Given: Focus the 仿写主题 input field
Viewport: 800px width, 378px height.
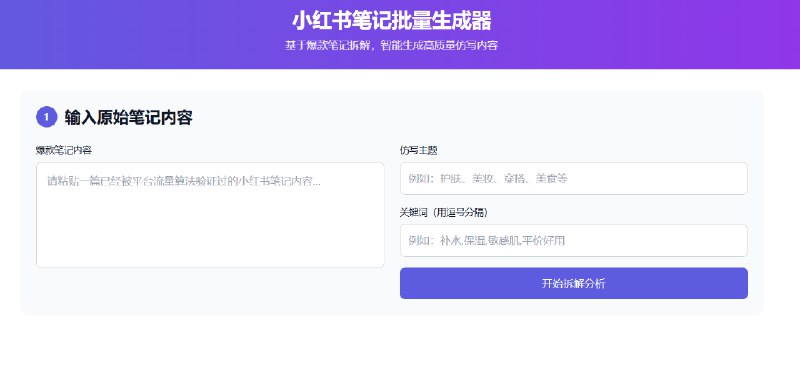Looking at the screenshot, I should pos(573,179).
